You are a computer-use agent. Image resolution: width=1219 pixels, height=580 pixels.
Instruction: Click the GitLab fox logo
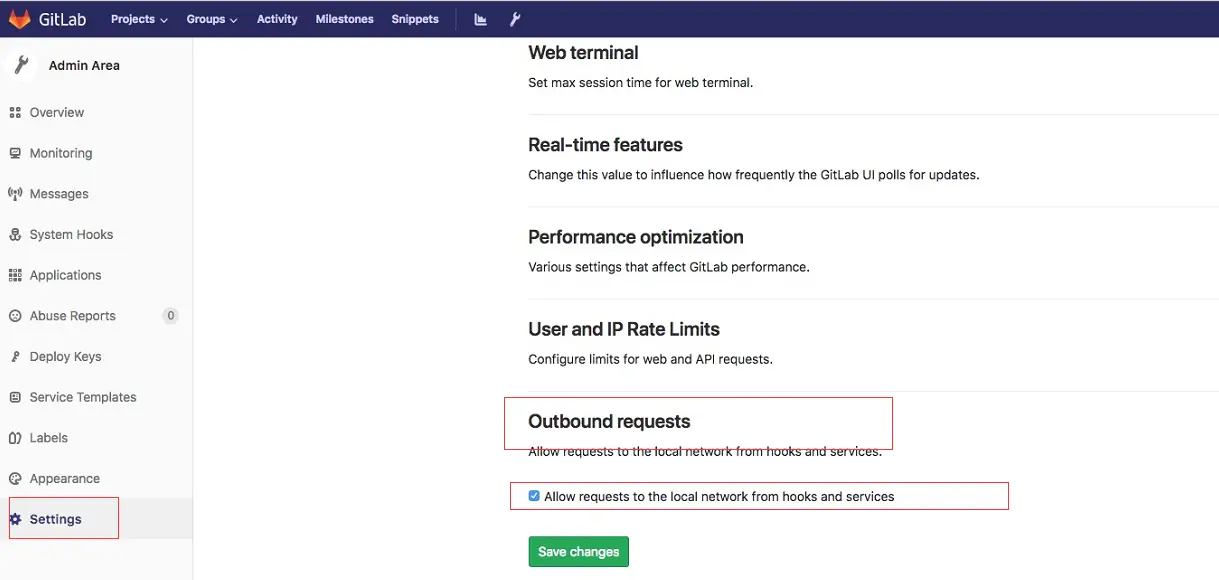coord(21,18)
